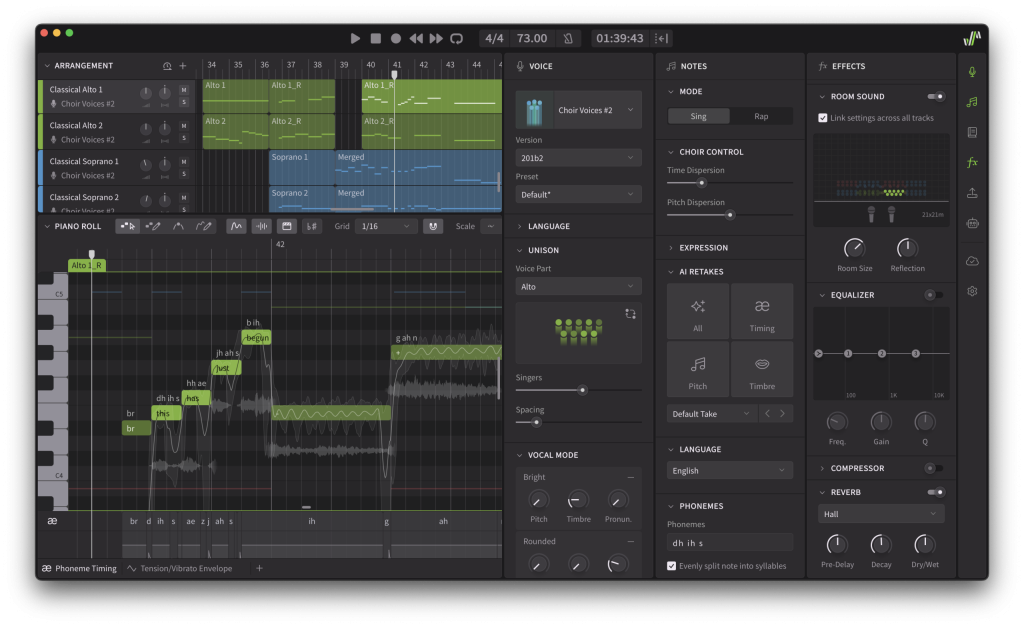The image size is (1024, 627).
Task: Open settings gear in right sidebar
Action: coord(972,291)
